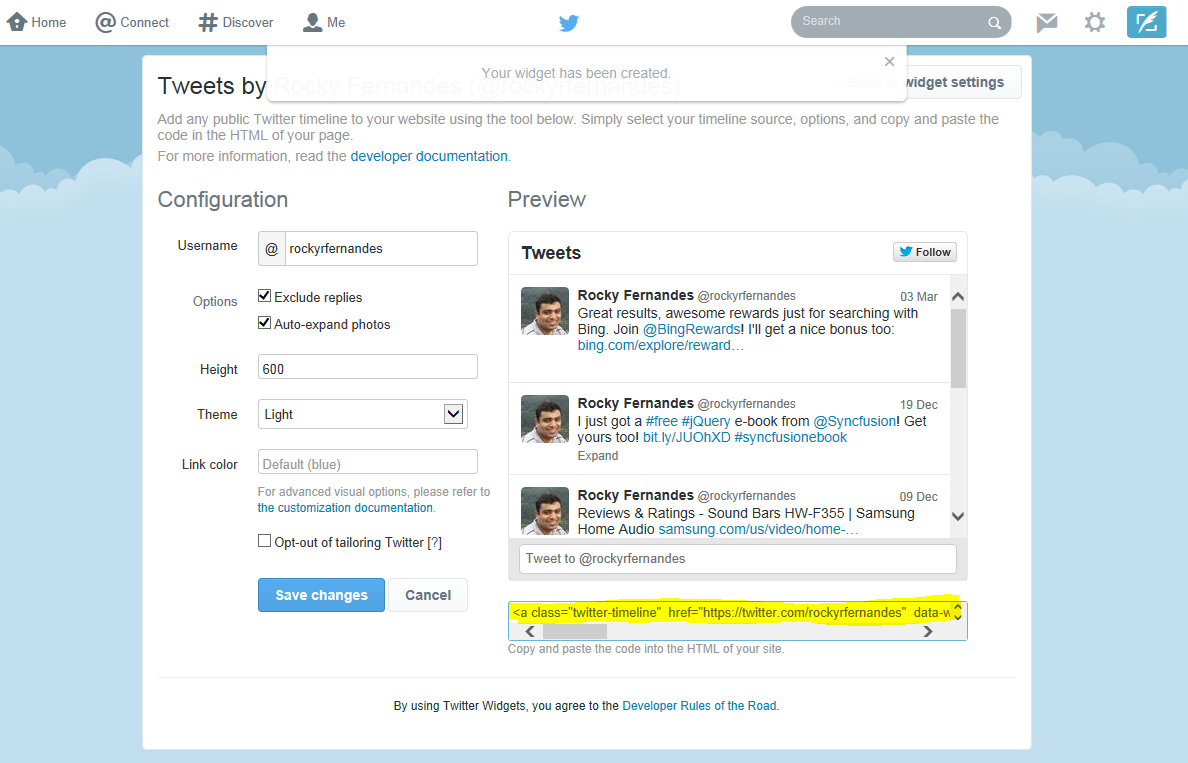This screenshot has height=763, width=1188.
Task: Open Developer Rules of the Road
Action: tap(699, 705)
